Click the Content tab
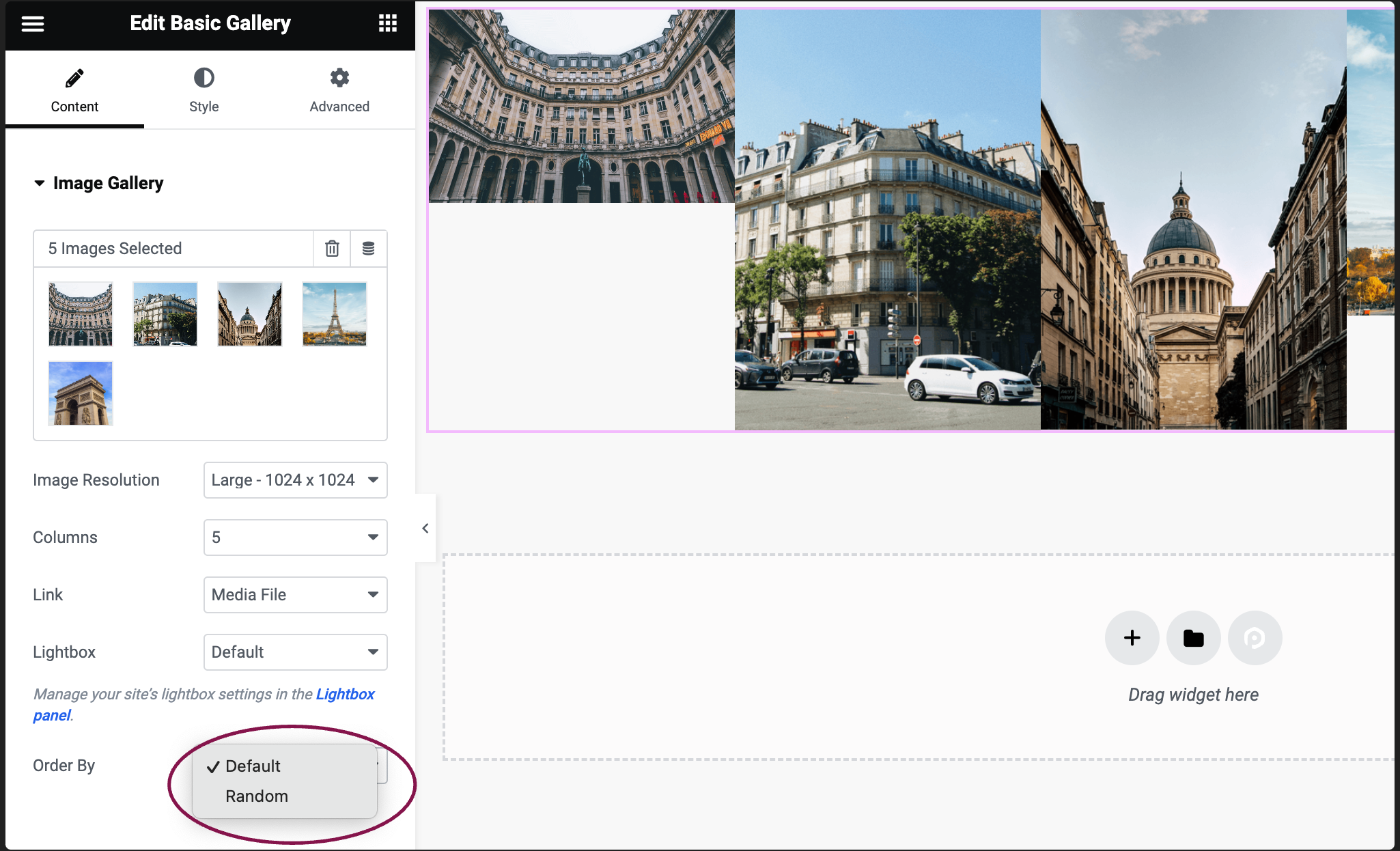Viewport: 1400px width, 851px height. tap(74, 90)
